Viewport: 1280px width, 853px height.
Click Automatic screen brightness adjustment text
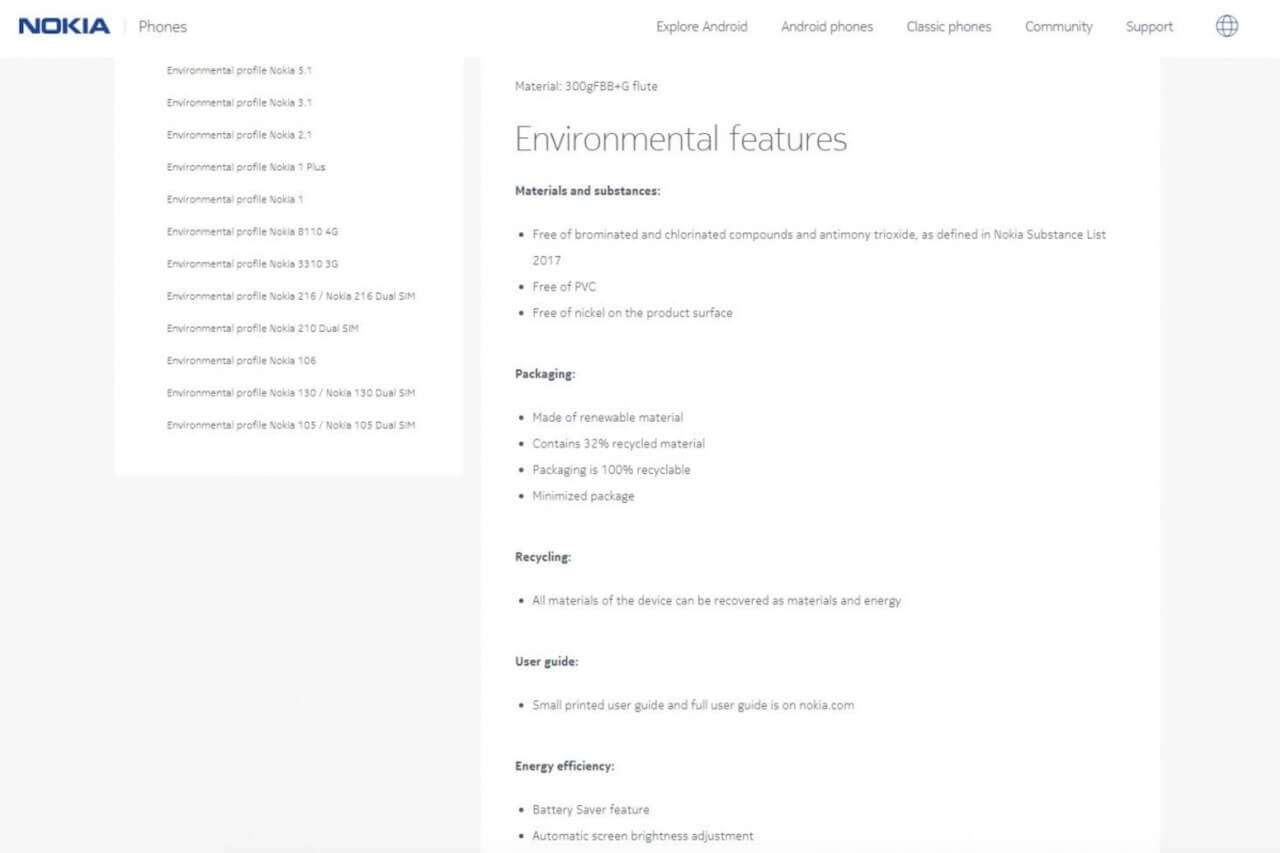point(643,836)
